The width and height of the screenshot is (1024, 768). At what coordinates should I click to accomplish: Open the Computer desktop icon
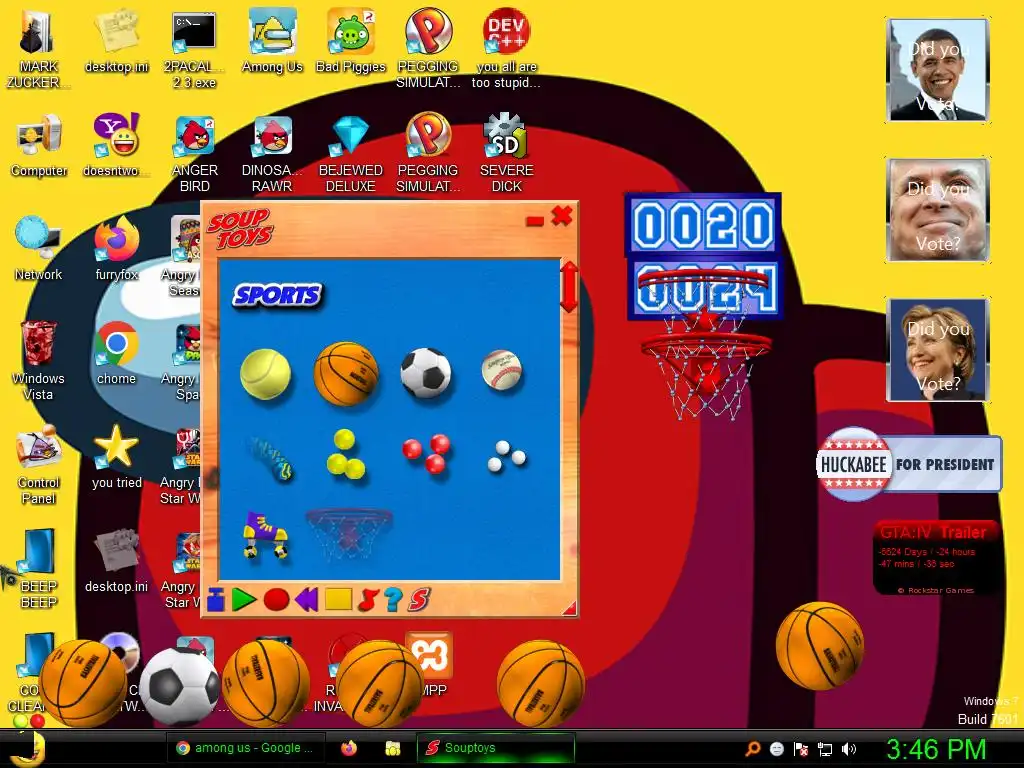[39, 145]
